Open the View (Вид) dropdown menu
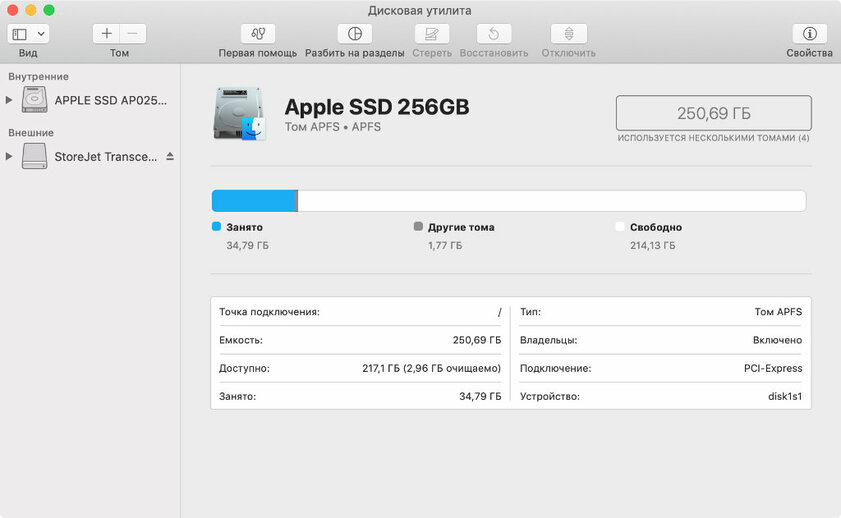Screen dimensions: 841x518 point(28,34)
